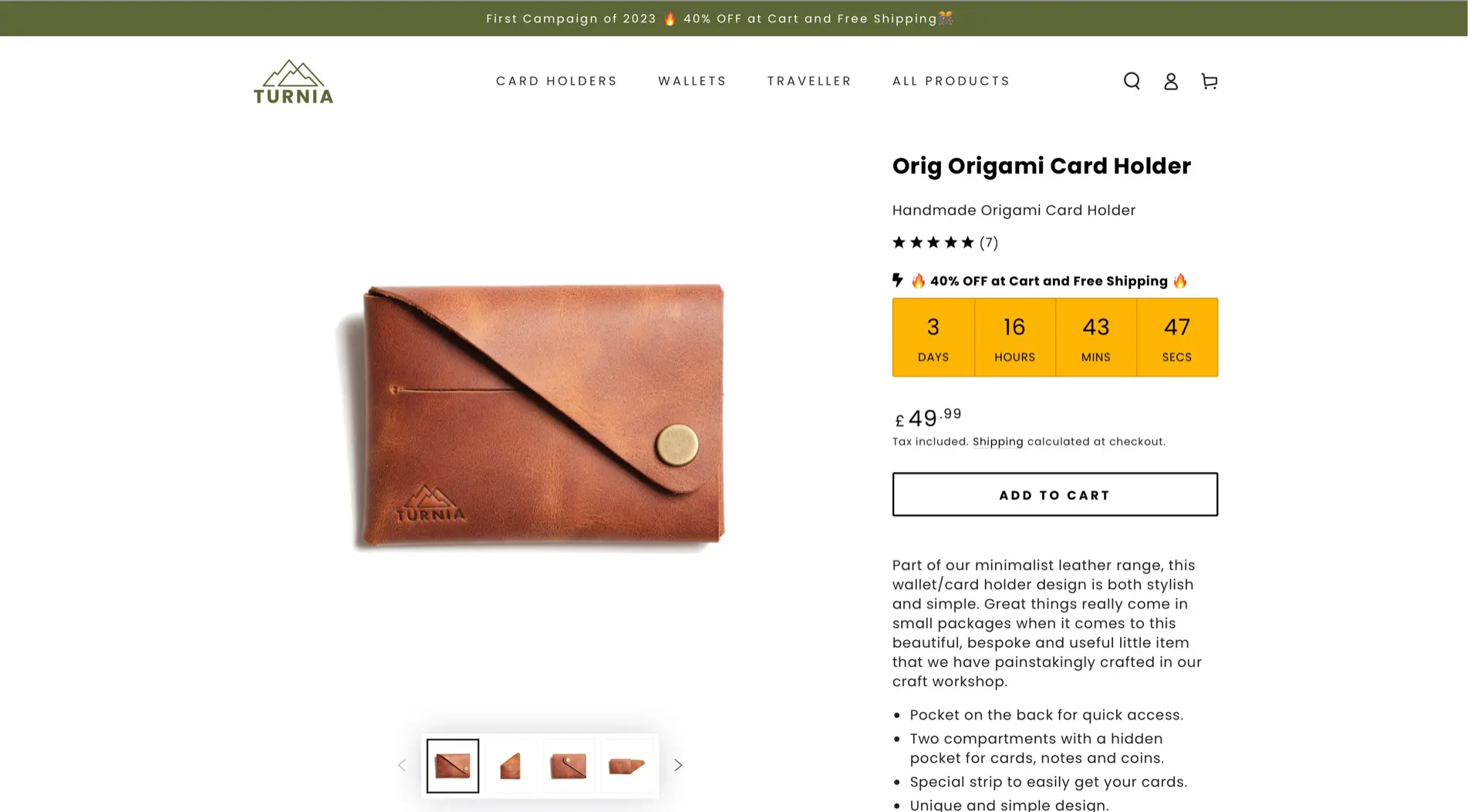Open the search icon in header
Image resolution: width=1481 pixels, height=812 pixels.
(x=1132, y=81)
